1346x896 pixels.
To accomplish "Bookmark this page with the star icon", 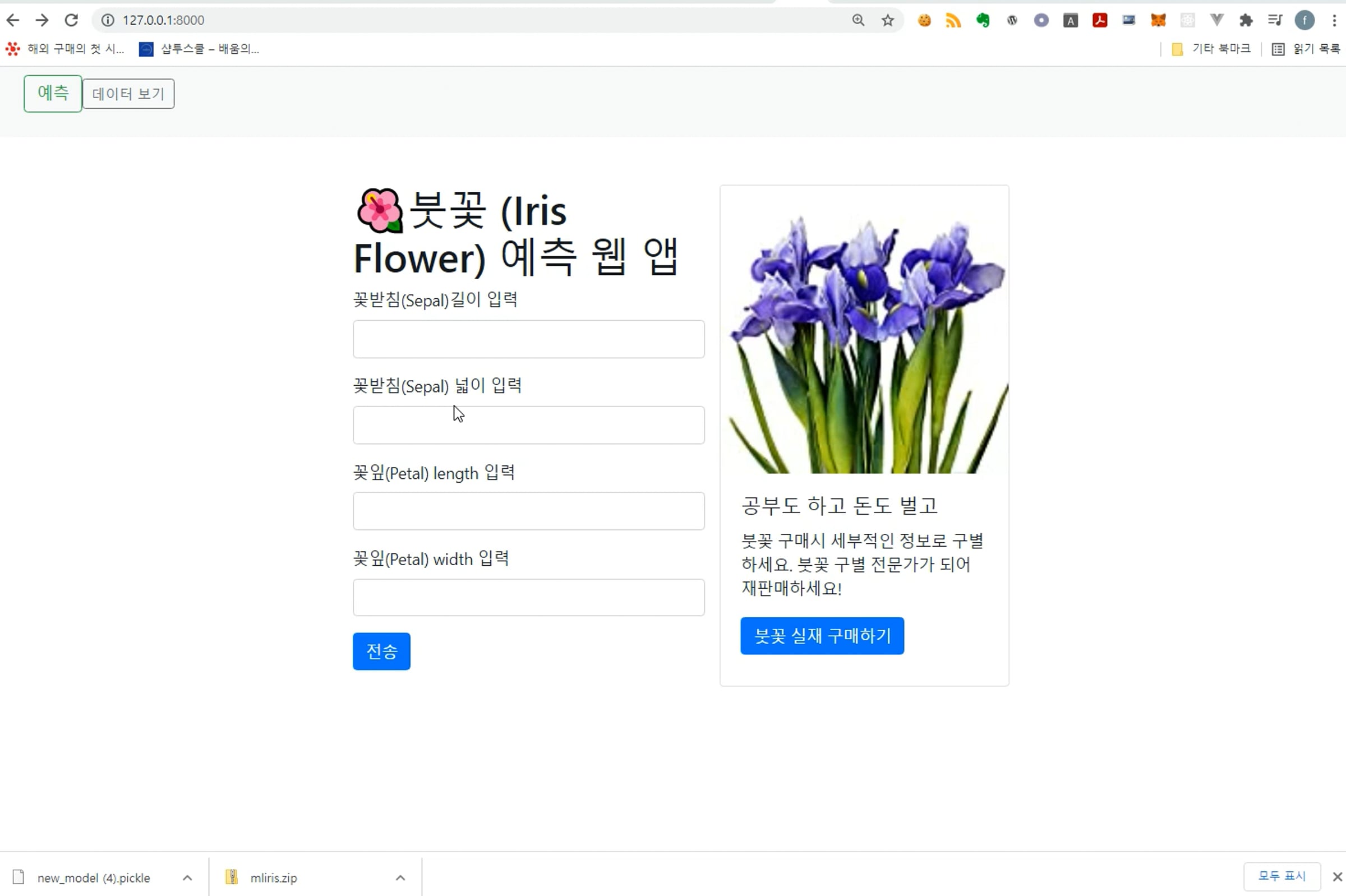I will [887, 21].
